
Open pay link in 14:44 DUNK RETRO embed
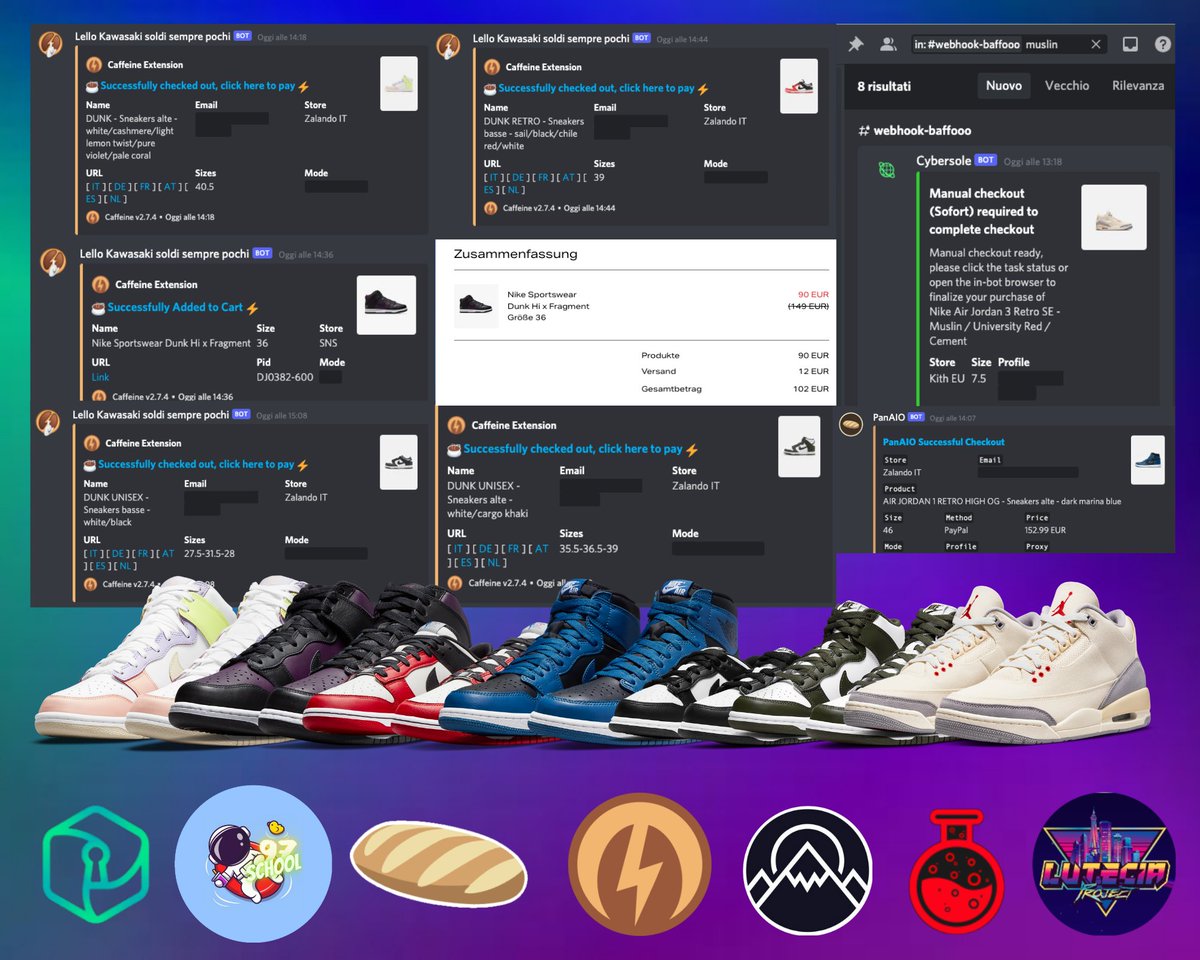click(596, 88)
